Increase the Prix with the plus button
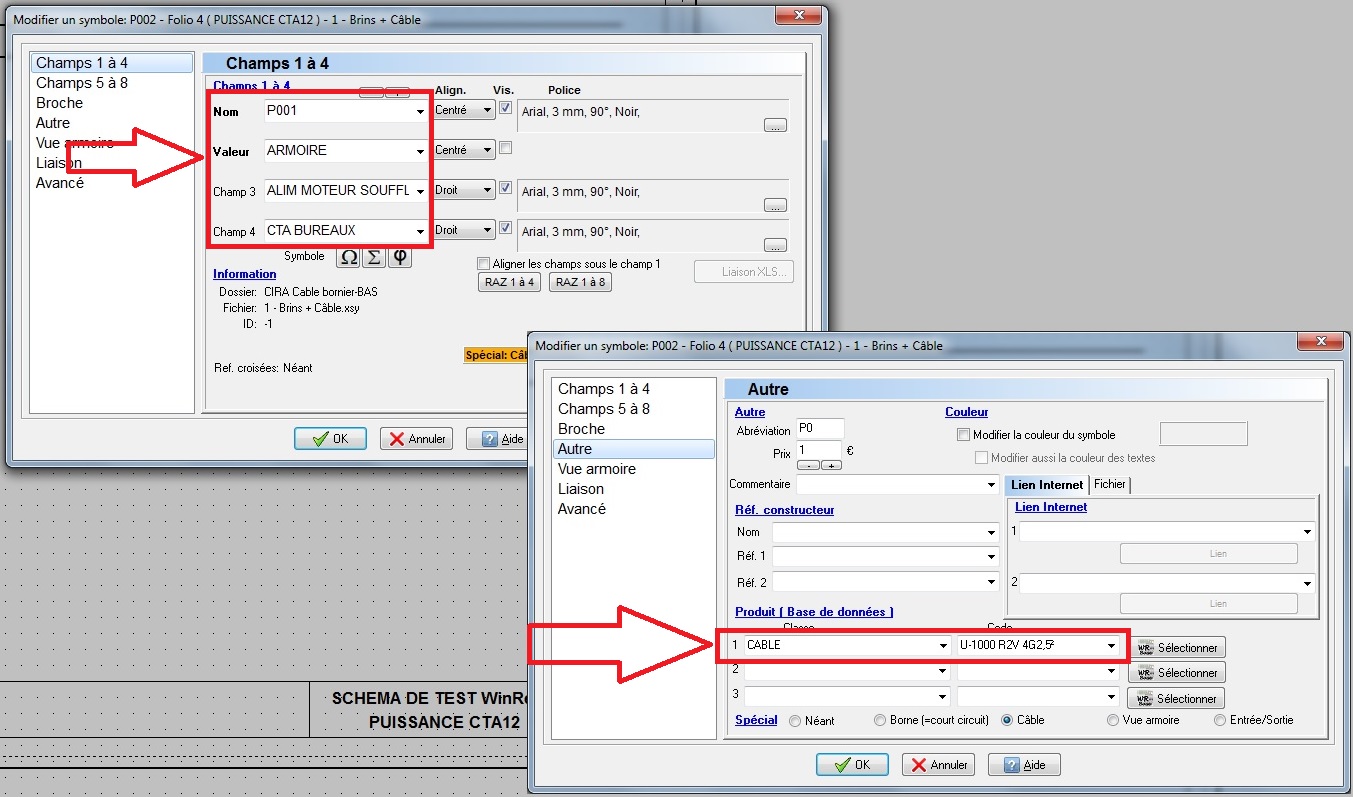 pos(832,465)
